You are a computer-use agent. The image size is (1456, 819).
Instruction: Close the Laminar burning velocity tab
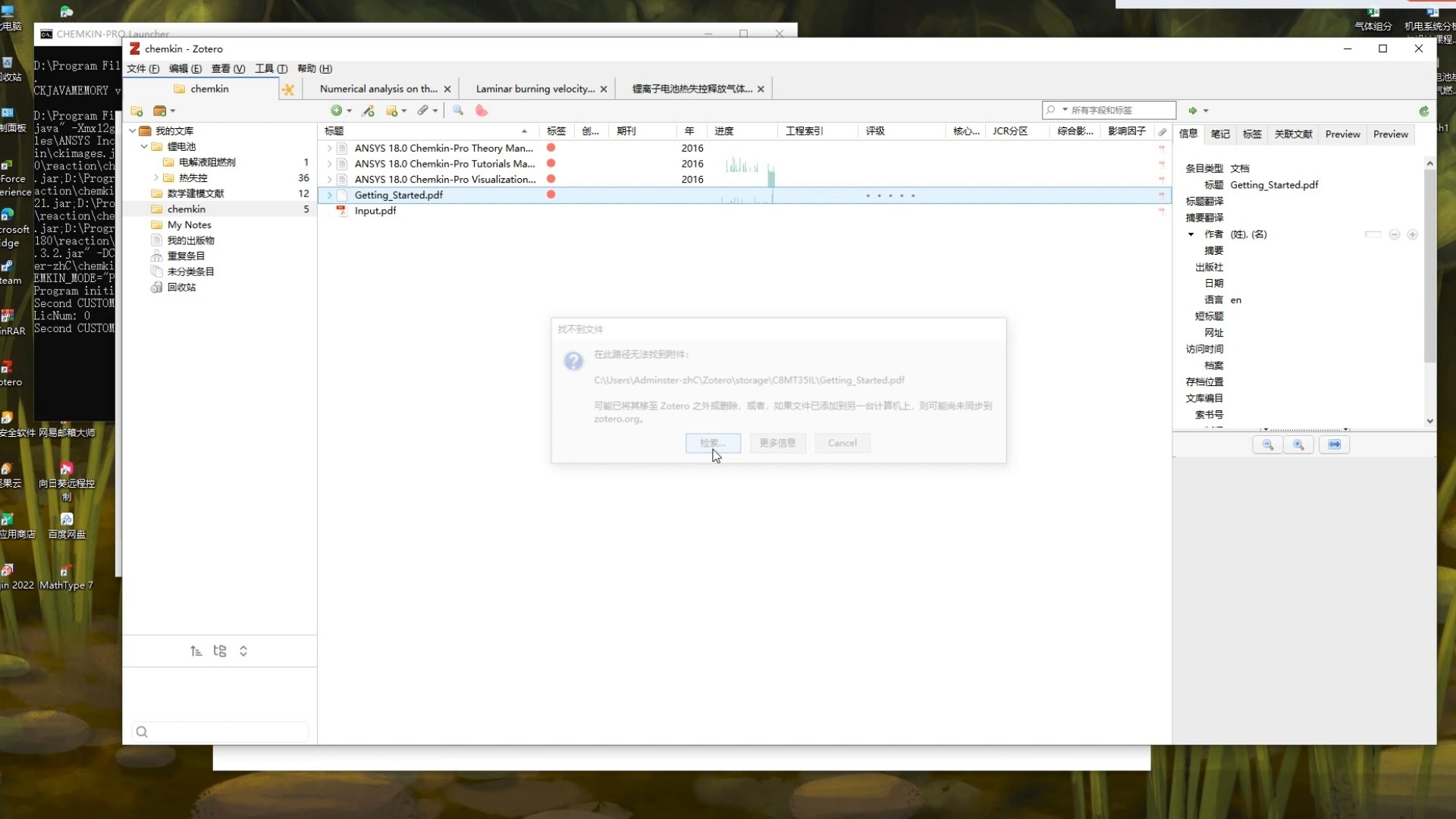pos(604,89)
